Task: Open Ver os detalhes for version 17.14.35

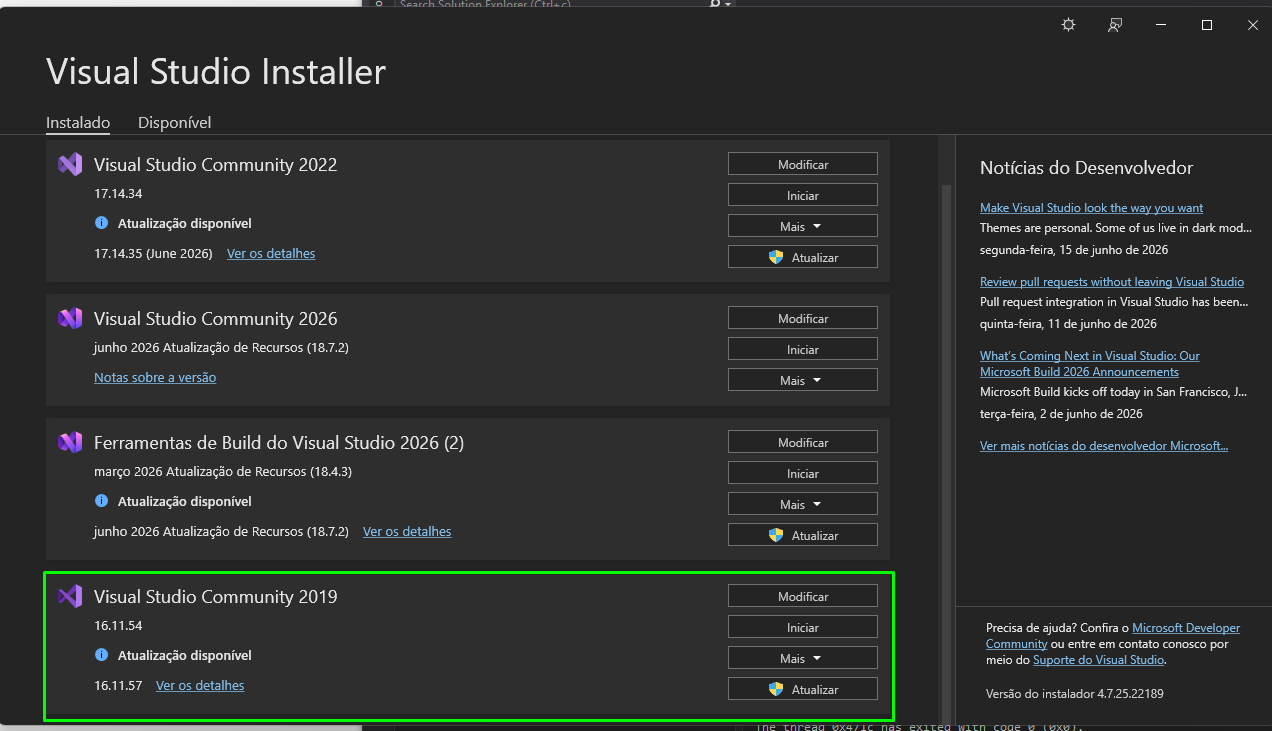Action: click(271, 253)
